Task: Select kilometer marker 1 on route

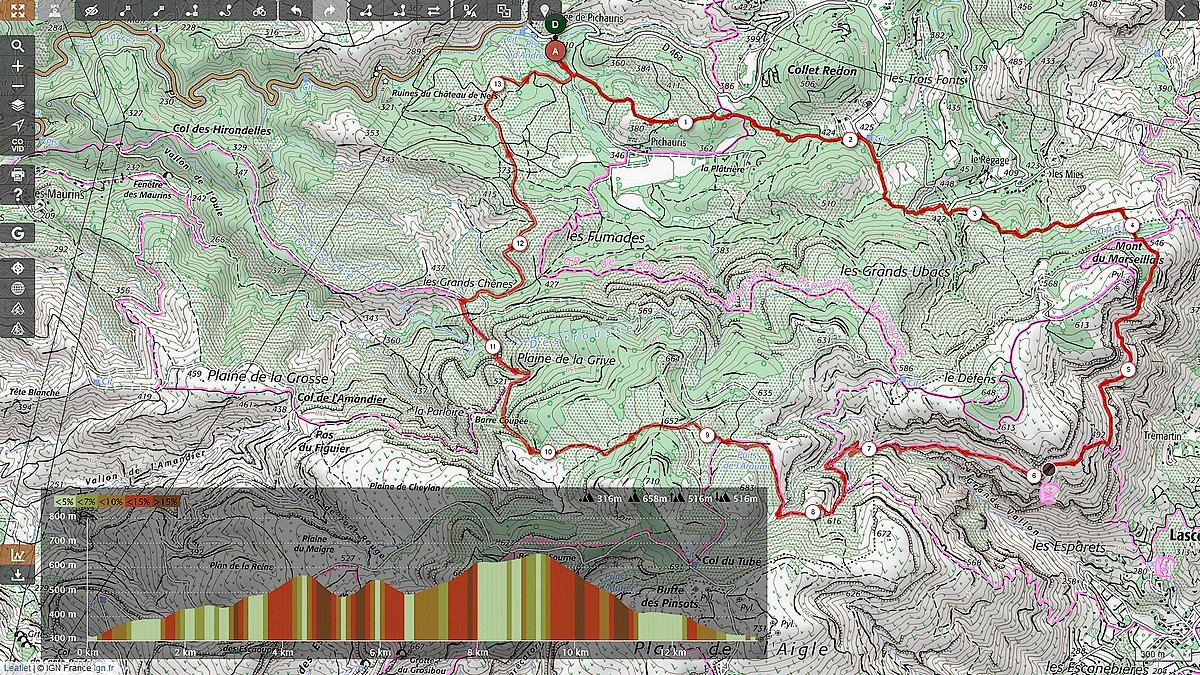Action: click(x=685, y=122)
